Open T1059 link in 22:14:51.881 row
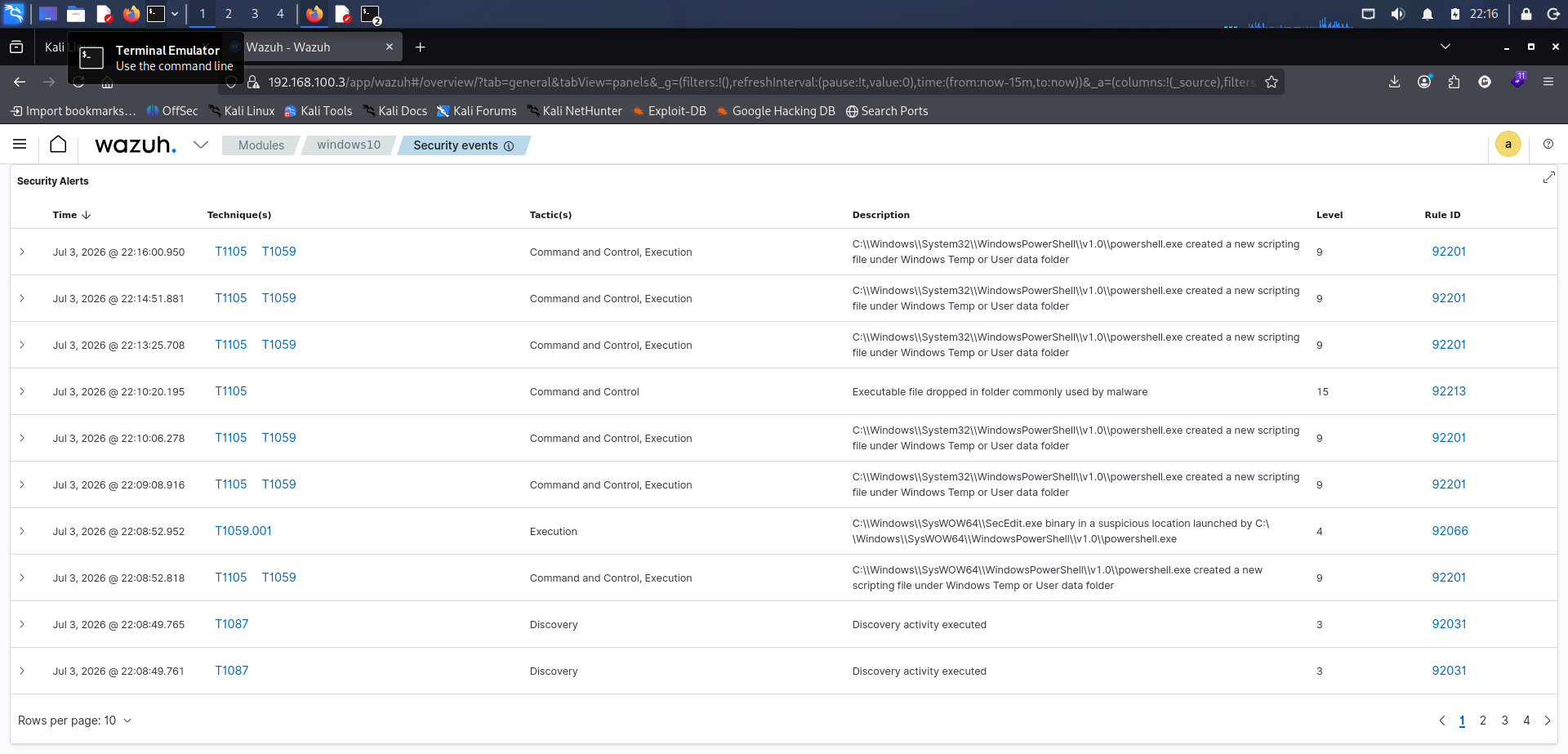Image resolution: width=1568 pixels, height=754 pixels. pos(279,298)
